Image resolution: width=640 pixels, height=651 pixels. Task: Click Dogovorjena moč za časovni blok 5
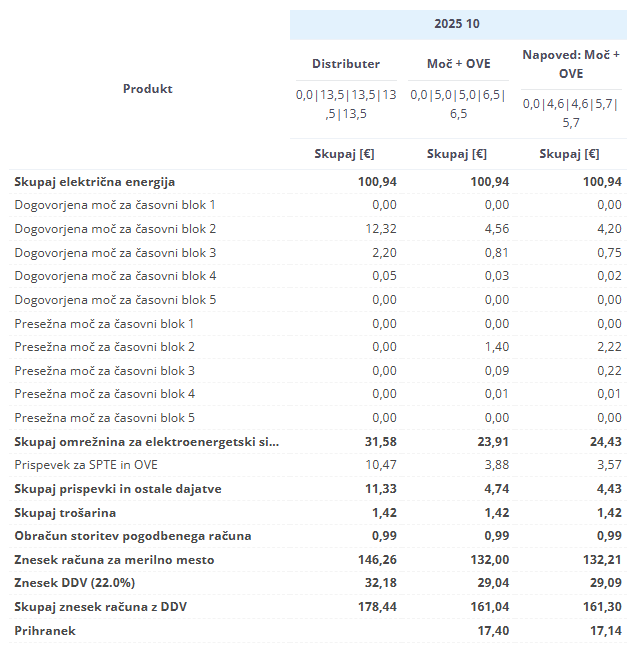coord(115,300)
